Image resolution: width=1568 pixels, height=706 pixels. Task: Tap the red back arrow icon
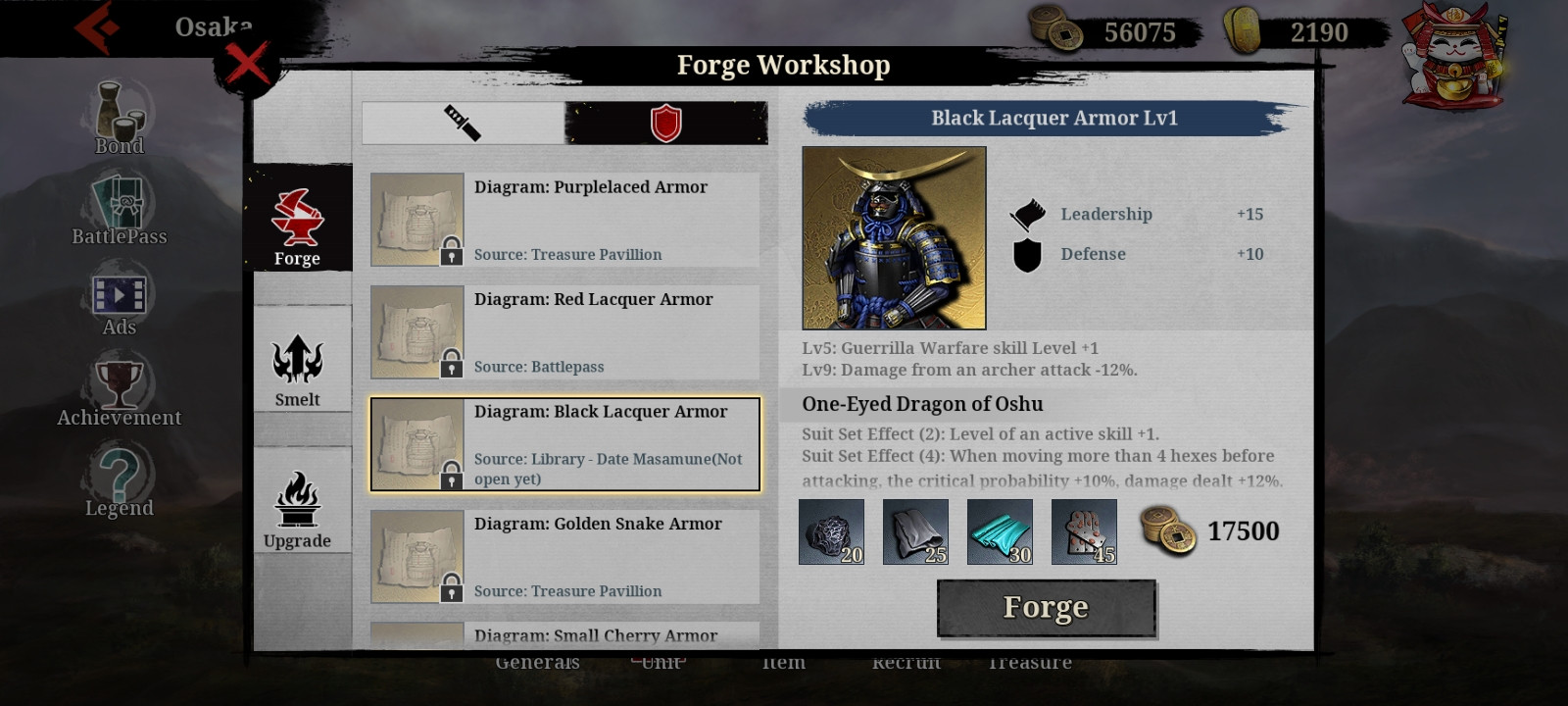[96, 26]
